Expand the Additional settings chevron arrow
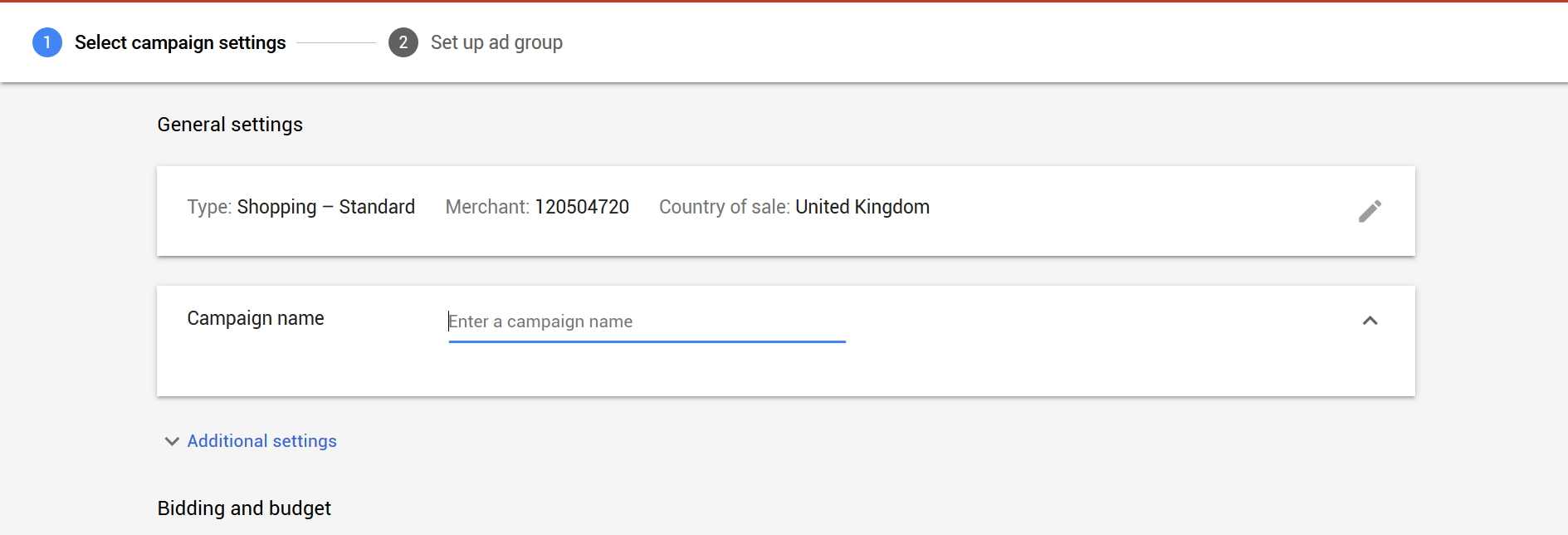The height and width of the screenshot is (535, 1568). [172, 441]
